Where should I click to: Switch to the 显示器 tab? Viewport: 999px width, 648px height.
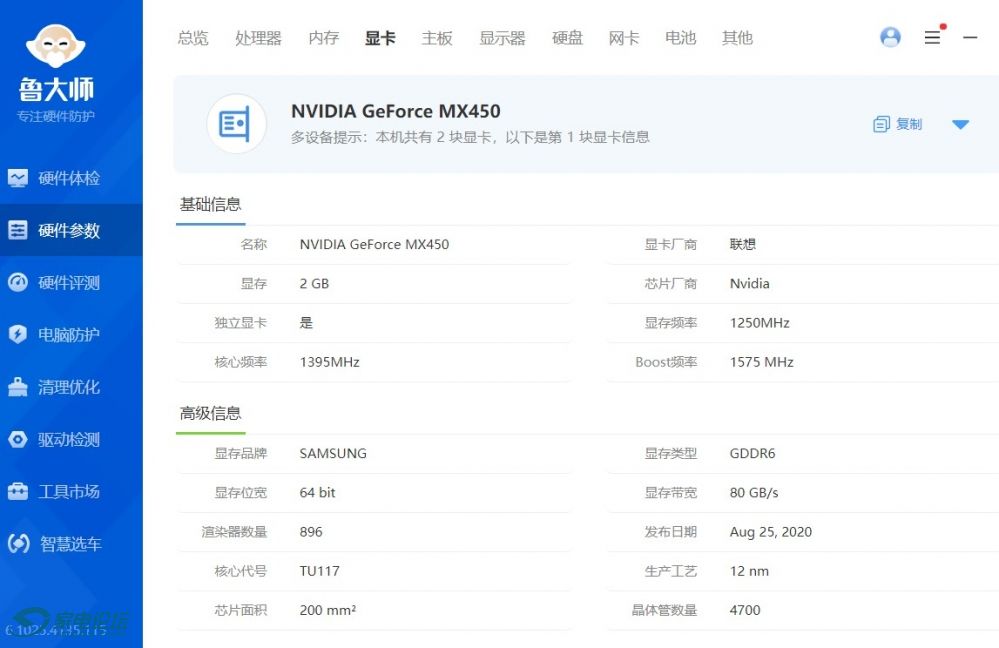click(502, 38)
